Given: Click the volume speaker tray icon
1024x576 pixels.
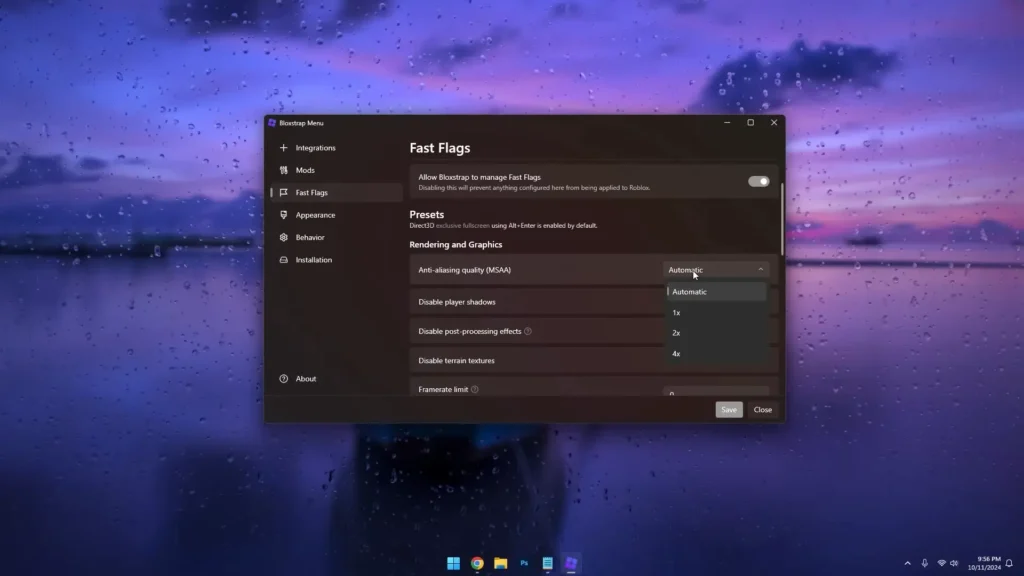Looking at the screenshot, I should pos(954,563).
